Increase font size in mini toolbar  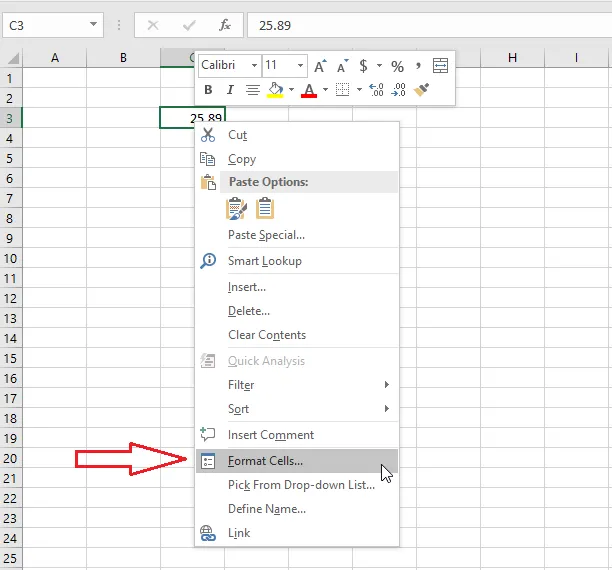tap(320, 66)
